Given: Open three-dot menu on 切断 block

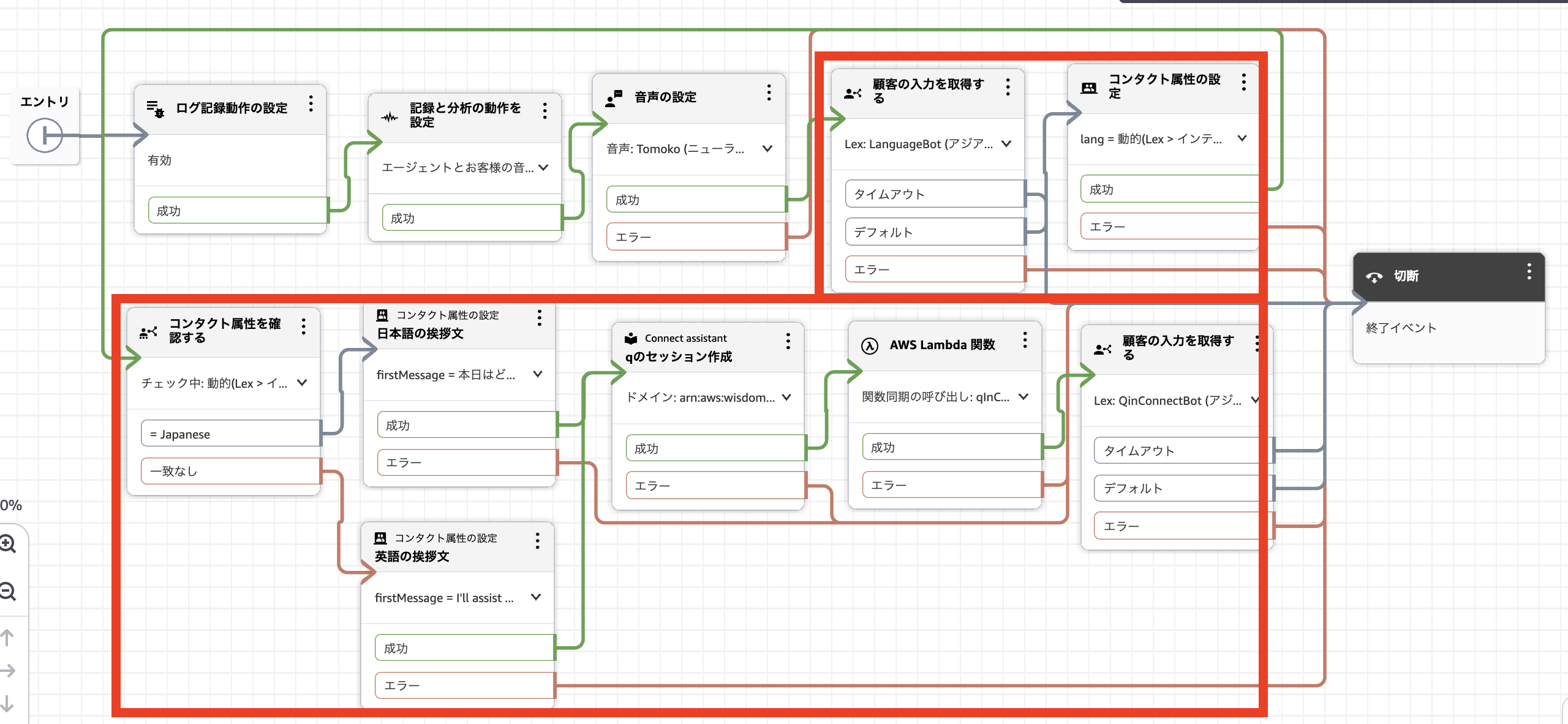Looking at the screenshot, I should click(1529, 271).
